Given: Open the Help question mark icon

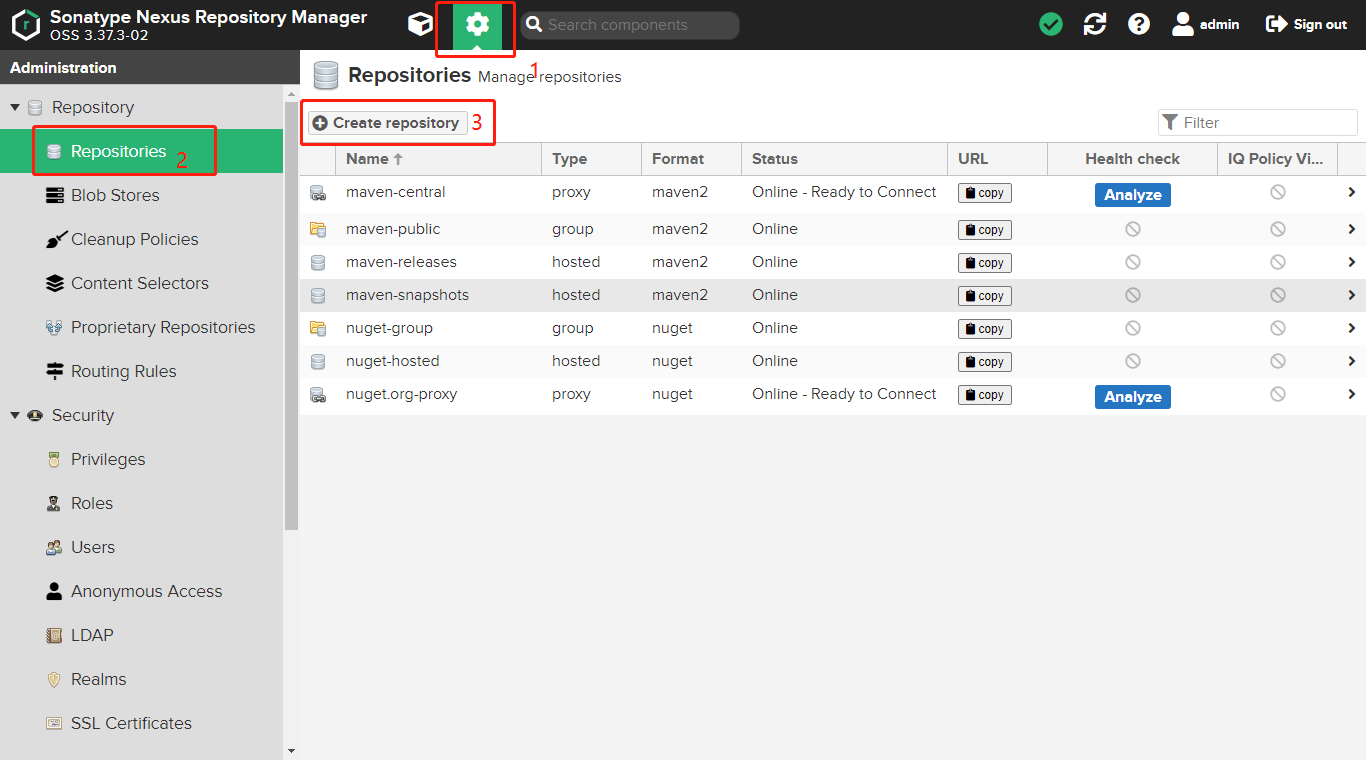Looking at the screenshot, I should pyautogui.click(x=1139, y=24).
